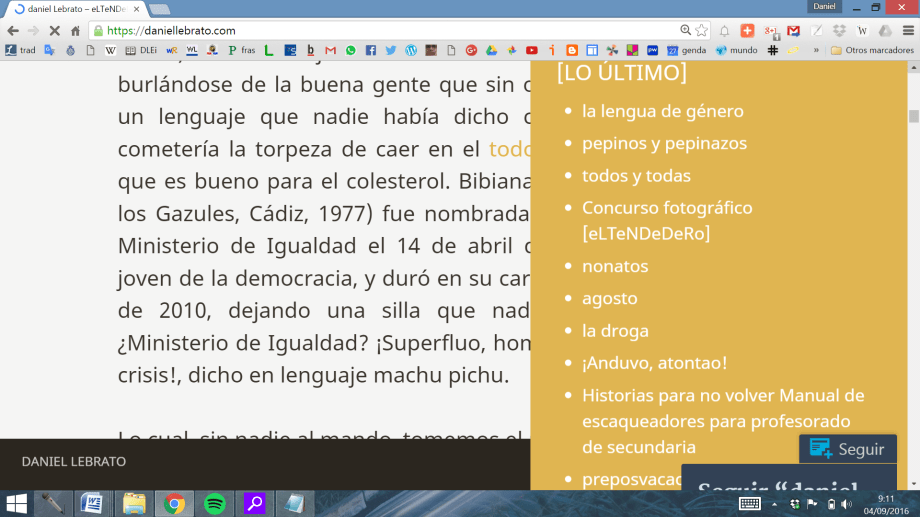Image resolution: width=920 pixels, height=517 pixels.
Task: Open the Windows Start menu
Action: (x=16, y=504)
